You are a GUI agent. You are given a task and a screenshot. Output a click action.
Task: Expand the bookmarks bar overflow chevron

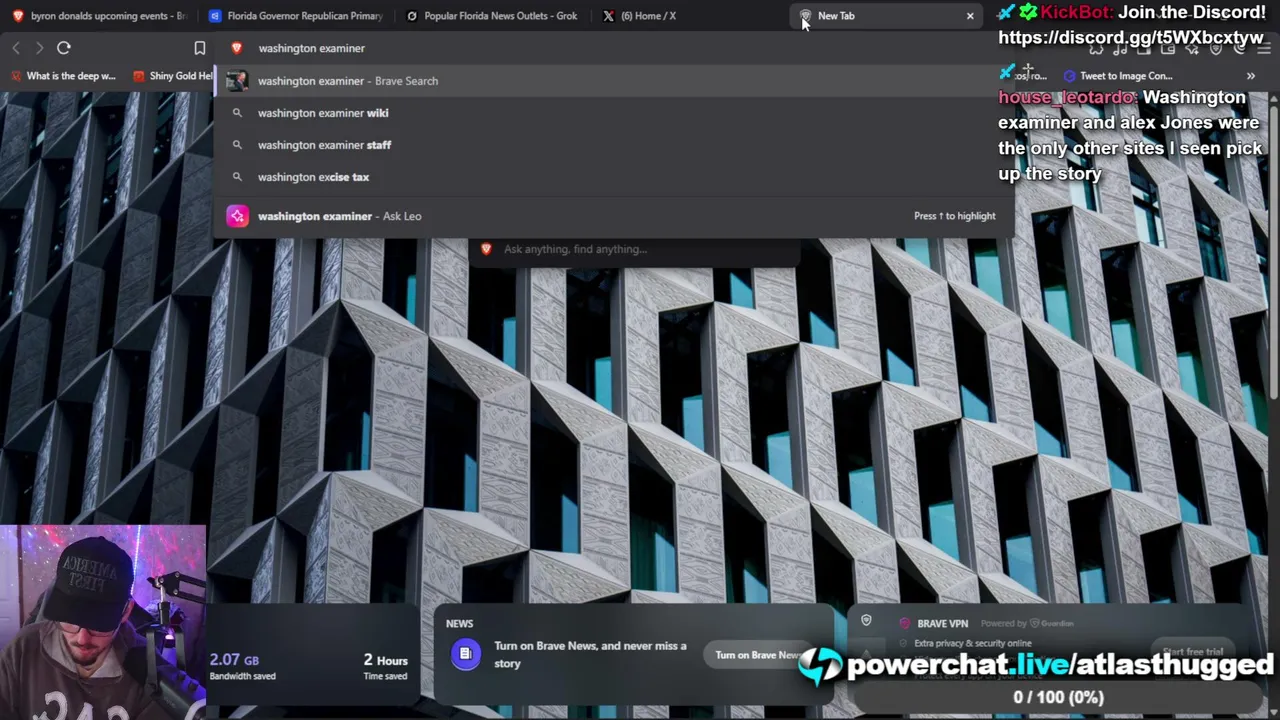(x=1250, y=76)
